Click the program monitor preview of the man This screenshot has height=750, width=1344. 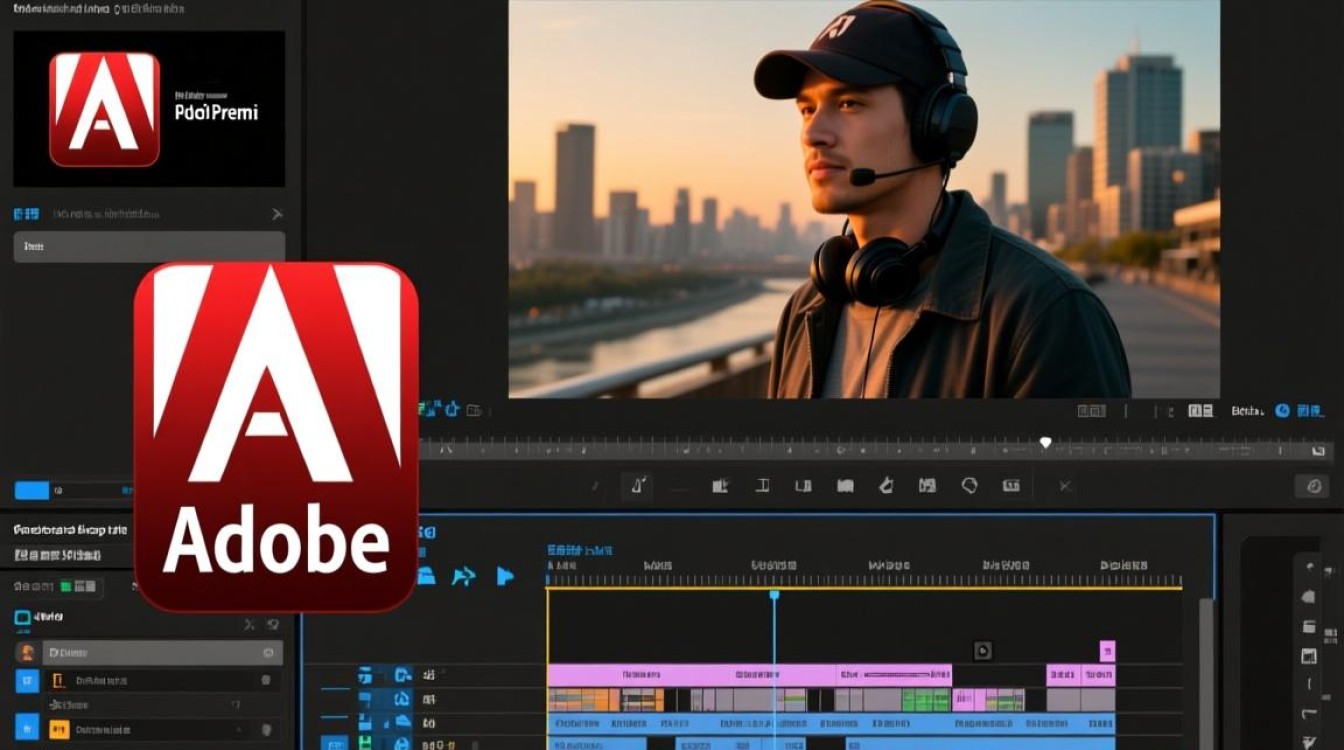[864, 199]
